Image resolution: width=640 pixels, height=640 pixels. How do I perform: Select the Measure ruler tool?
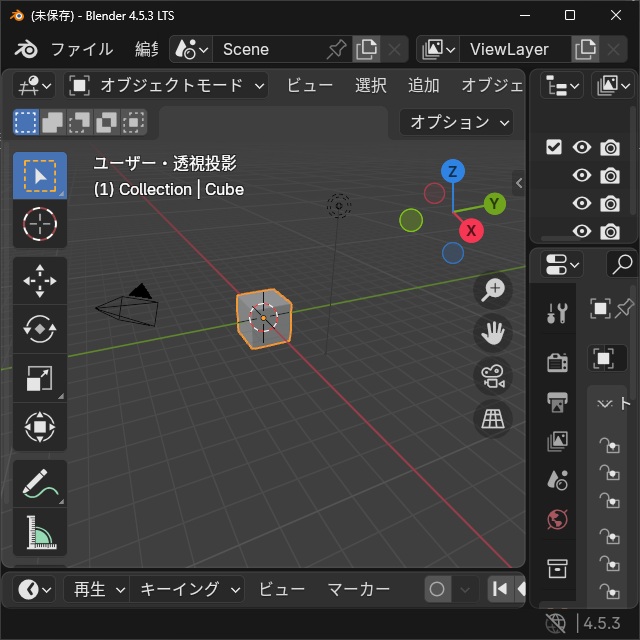click(40, 532)
